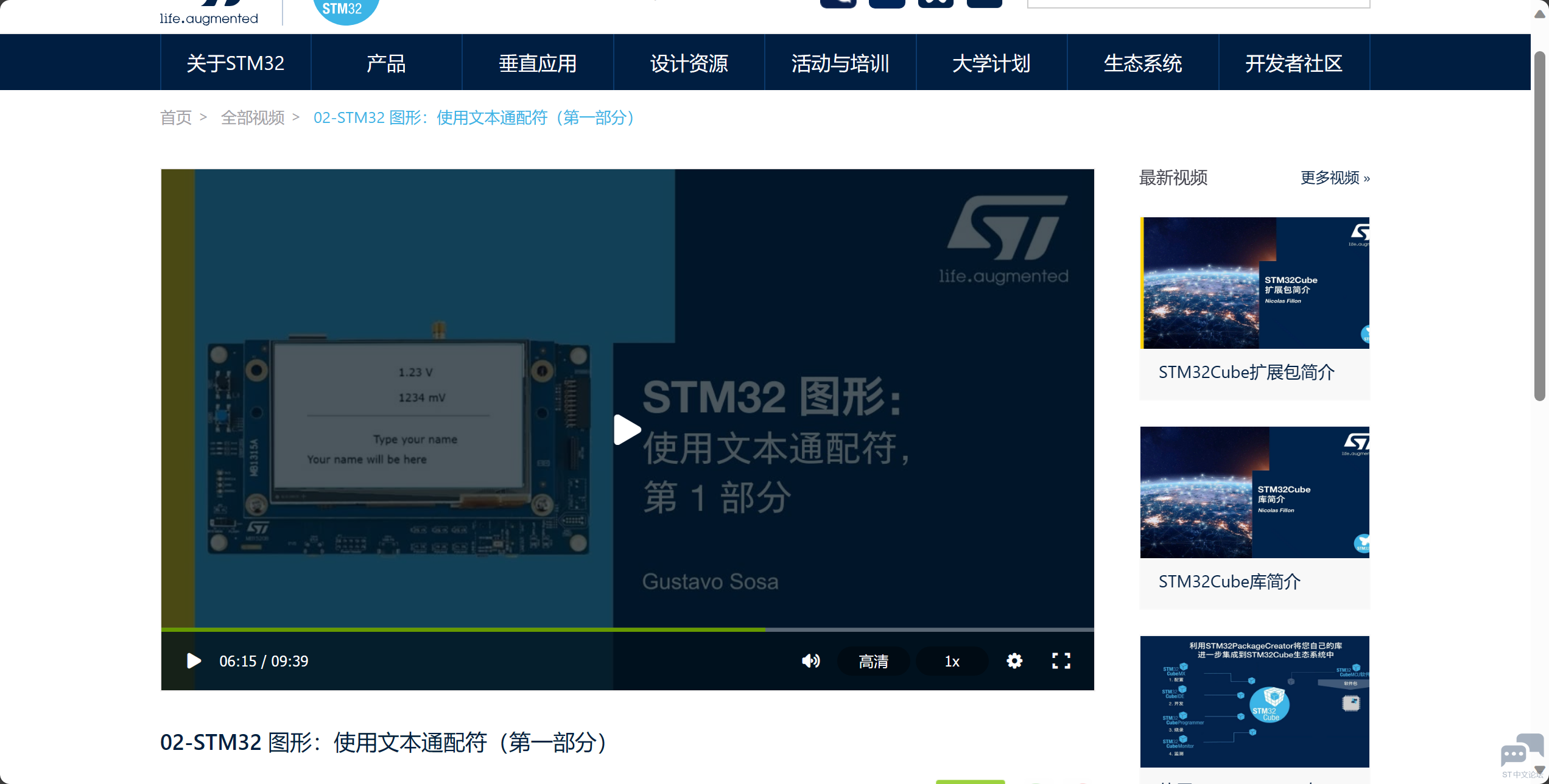The width and height of the screenshot is (1549, 784).
Task: Open the 生态系统 menu
Action: tap(1143, 63)
